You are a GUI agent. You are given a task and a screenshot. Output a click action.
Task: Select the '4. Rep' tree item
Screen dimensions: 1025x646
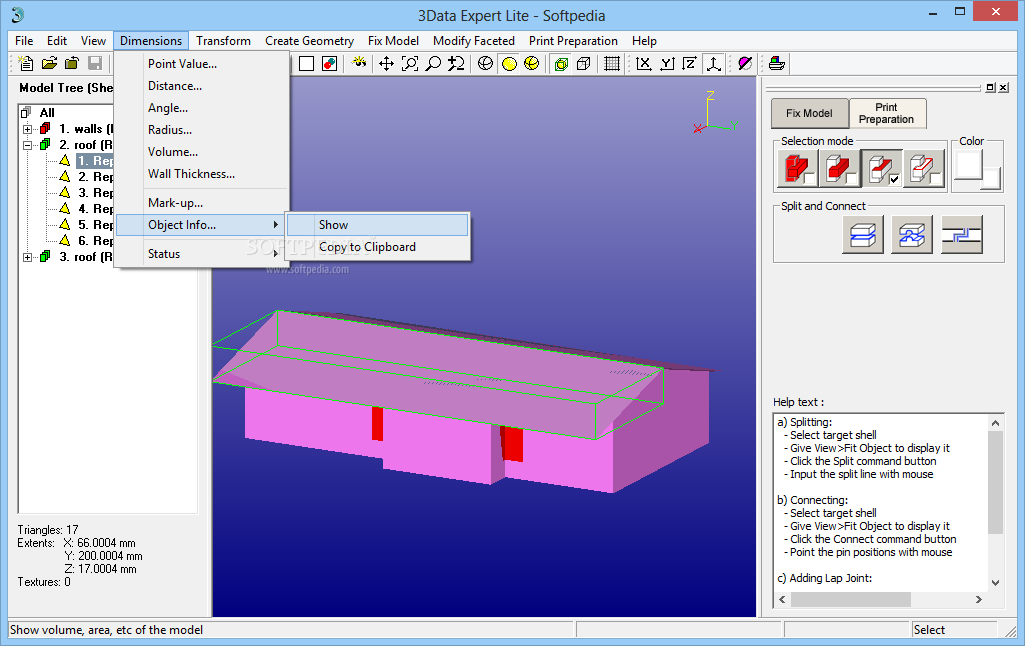pos(95,209)
